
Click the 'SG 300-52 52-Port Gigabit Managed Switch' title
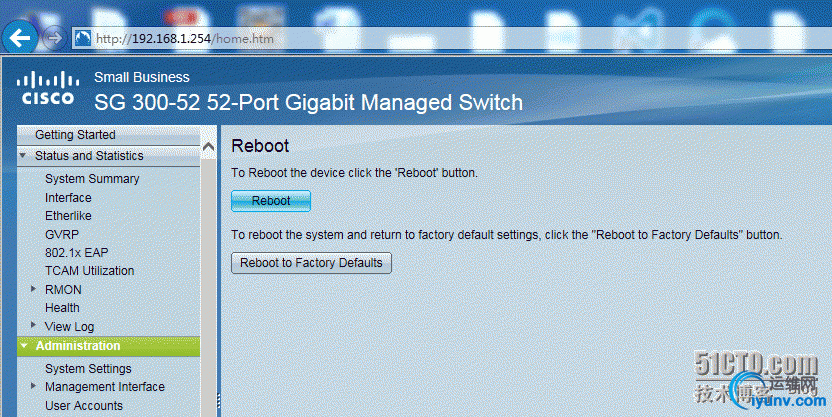(x=308, y=102)
